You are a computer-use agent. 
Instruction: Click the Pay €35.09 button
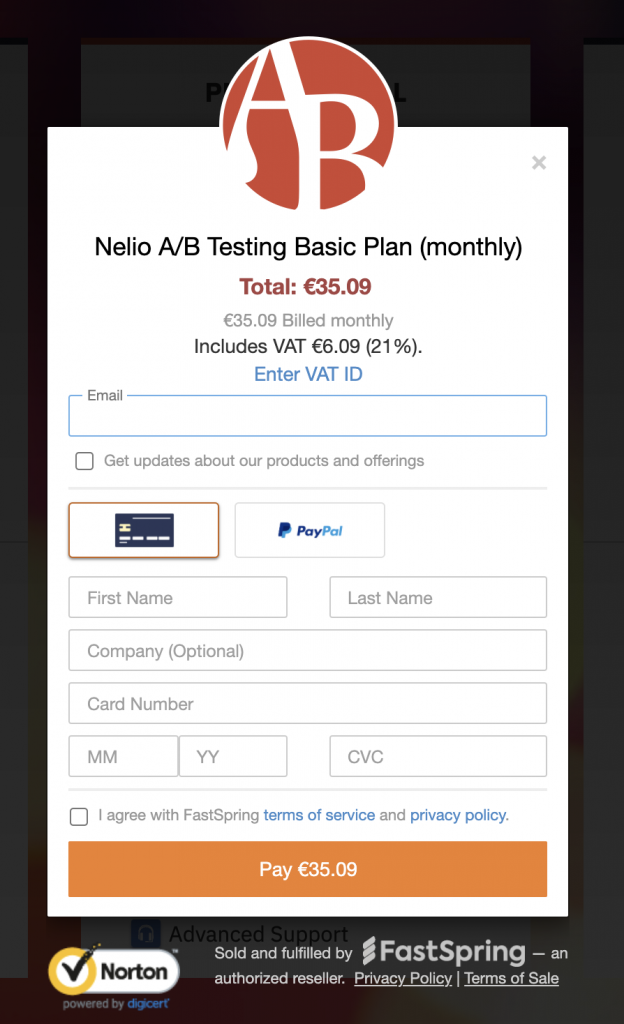pos(307,869)
